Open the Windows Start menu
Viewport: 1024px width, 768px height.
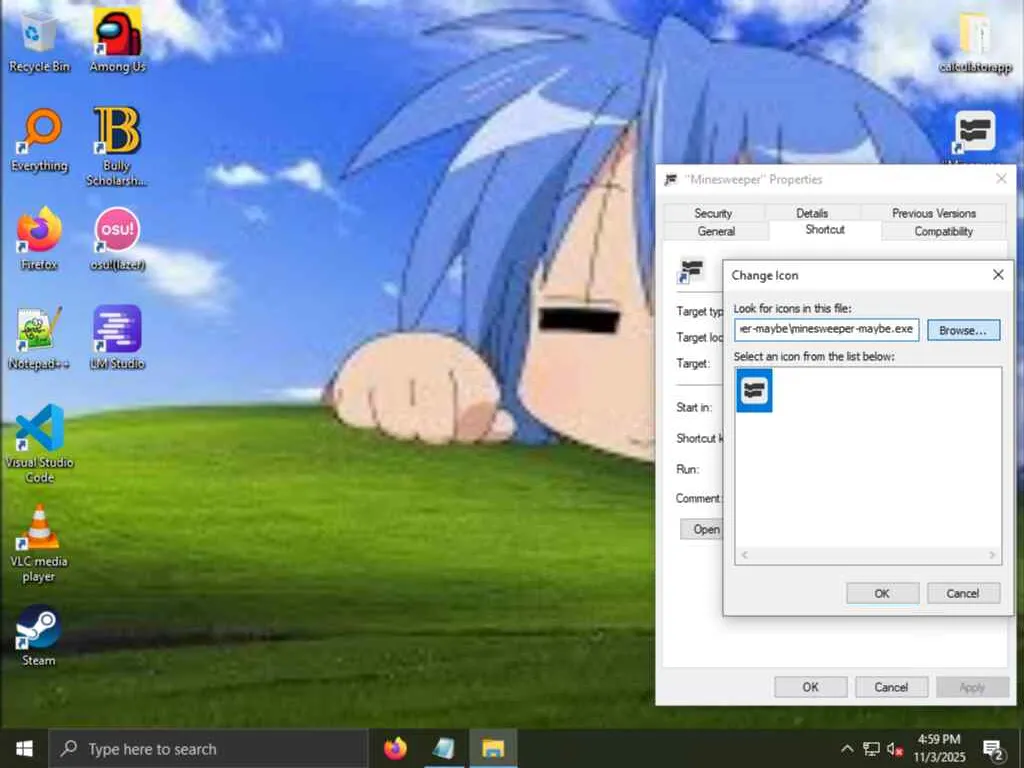click(x=24, y=748)
